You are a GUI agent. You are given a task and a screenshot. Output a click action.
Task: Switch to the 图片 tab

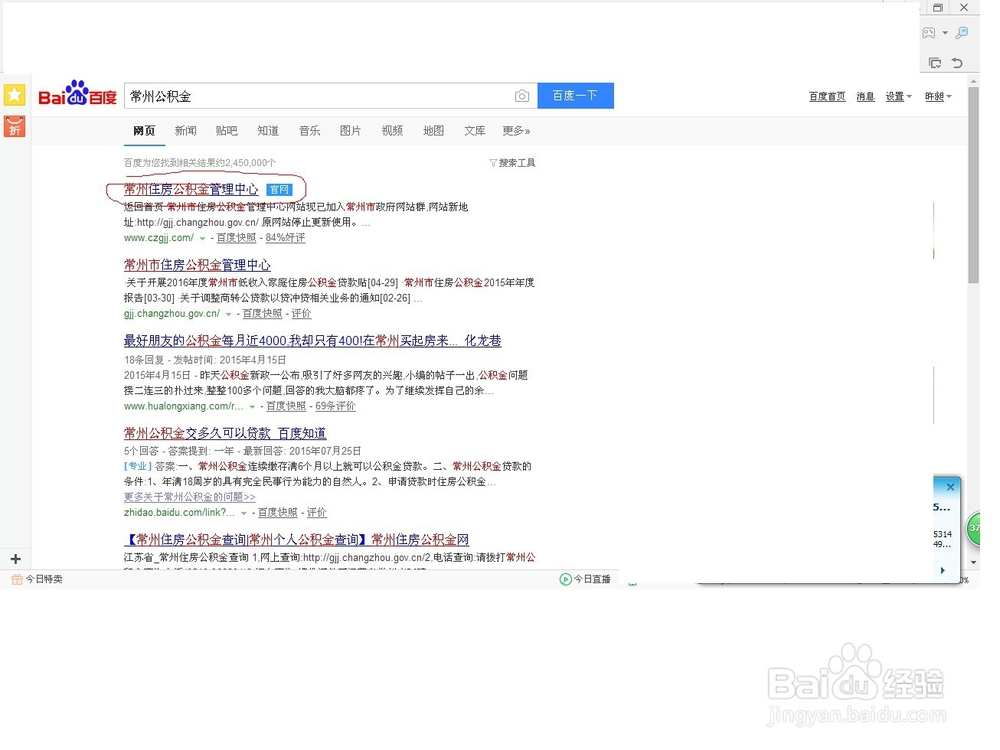point(350,131)
